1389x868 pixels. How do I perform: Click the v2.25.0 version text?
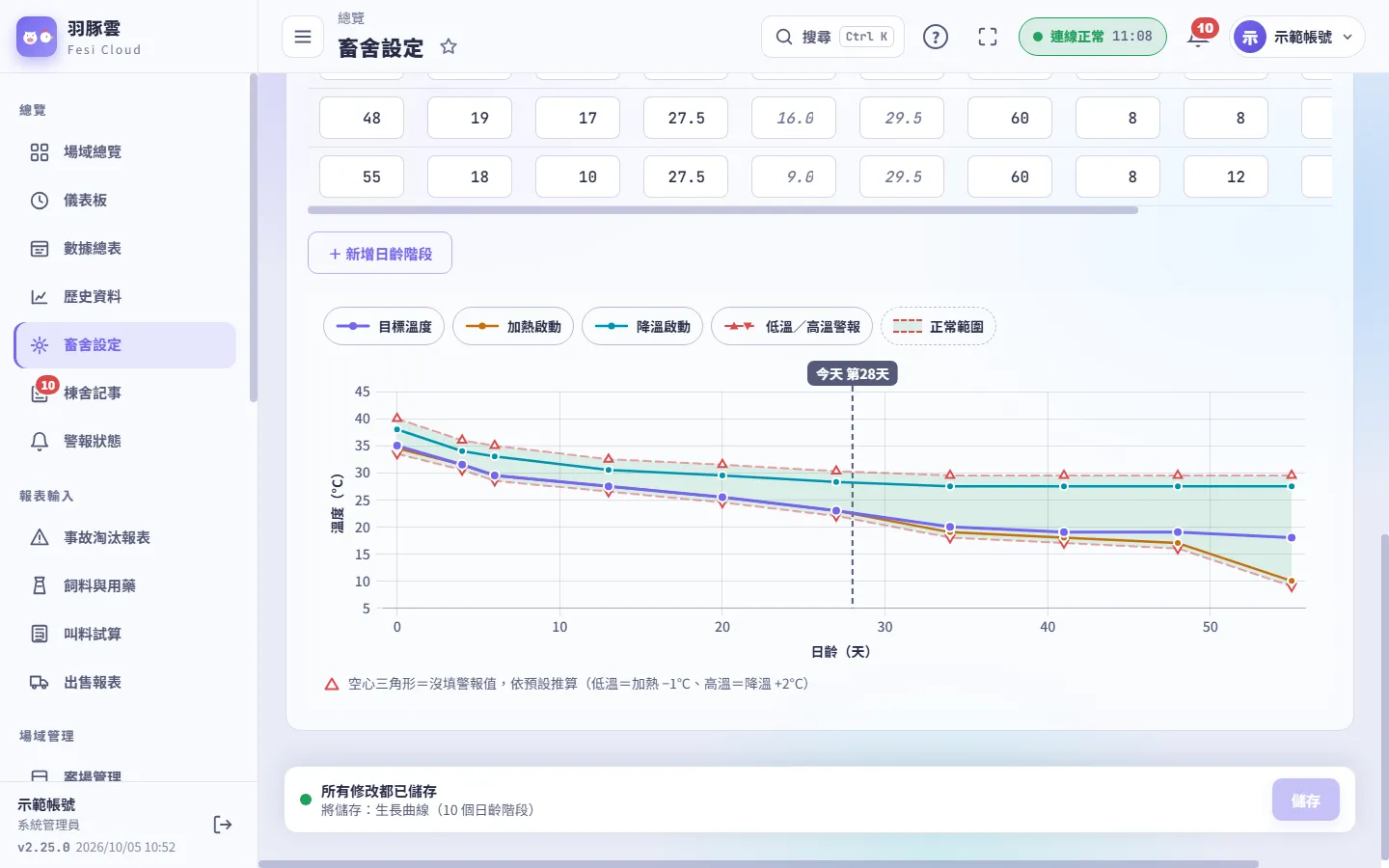43,847
